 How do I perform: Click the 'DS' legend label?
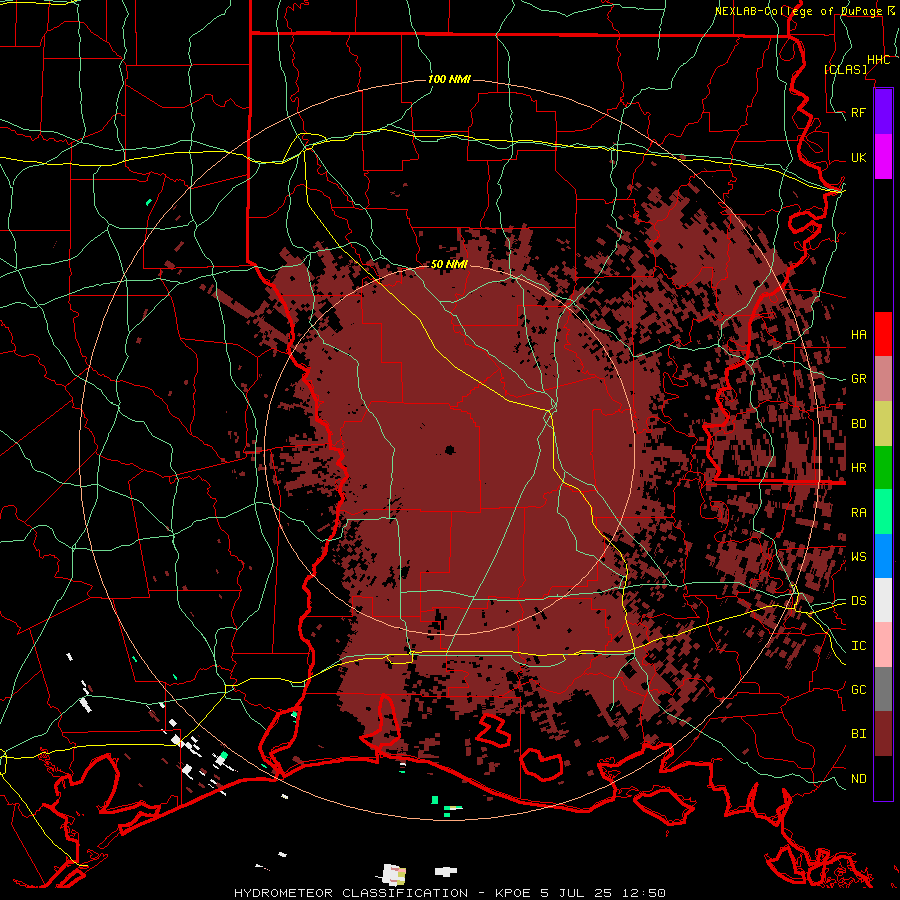(x=858, y=601)
